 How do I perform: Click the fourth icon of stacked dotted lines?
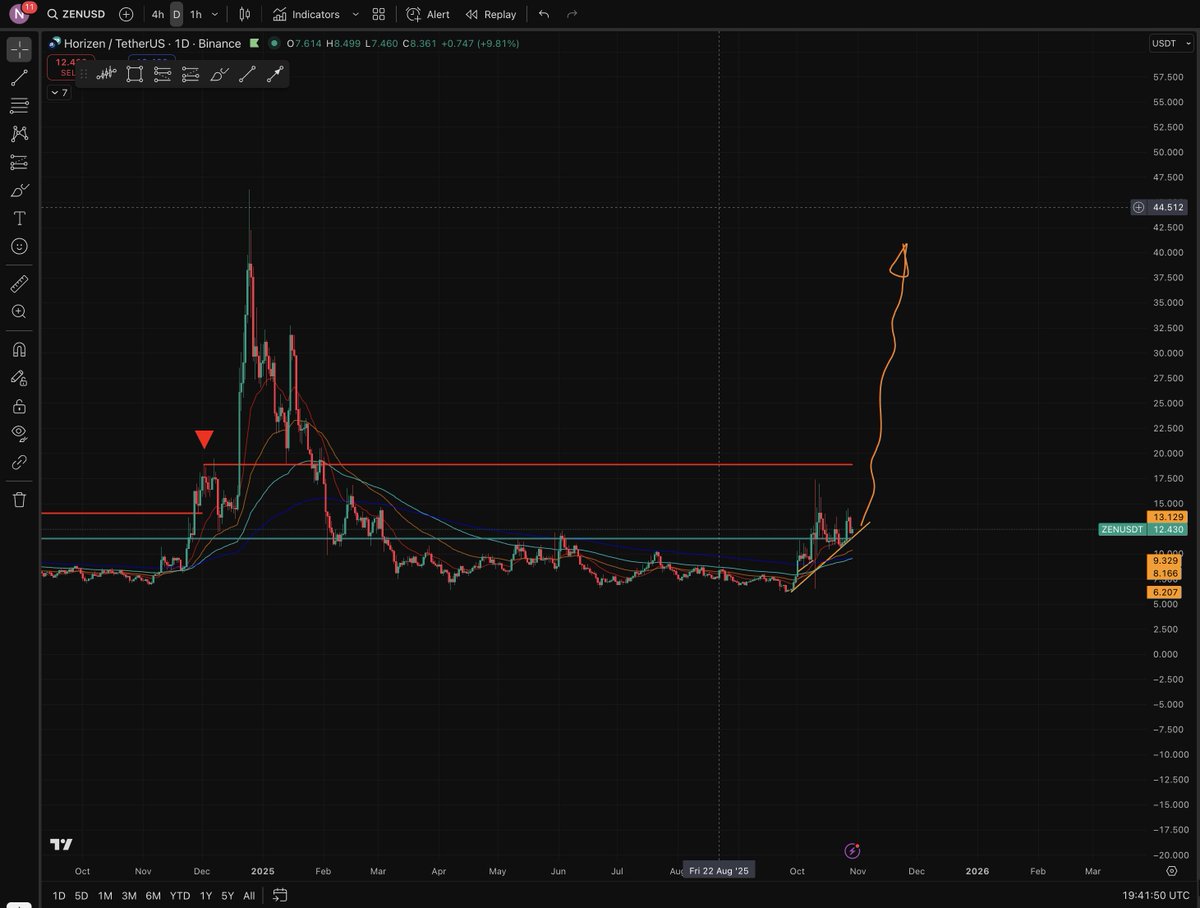click(191, 73)
